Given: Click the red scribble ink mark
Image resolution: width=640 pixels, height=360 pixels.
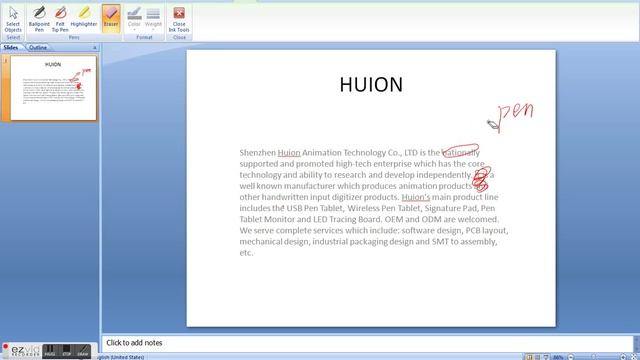Looking at the screenshot, I should [x=482, y=179].
